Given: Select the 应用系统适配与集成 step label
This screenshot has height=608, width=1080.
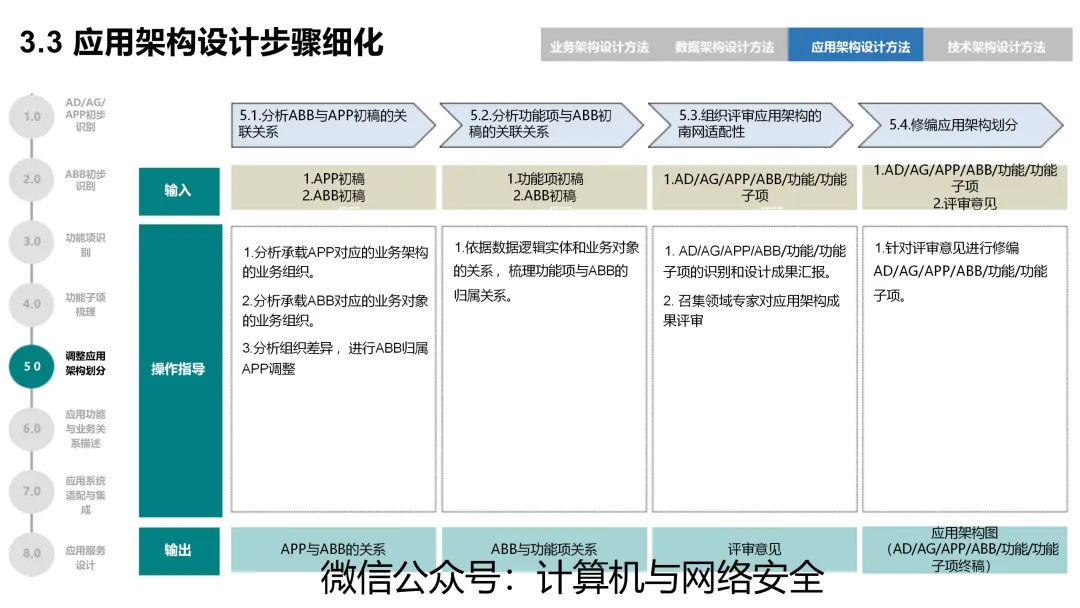Looking at the screenshot, I should (x=85, y=494).
